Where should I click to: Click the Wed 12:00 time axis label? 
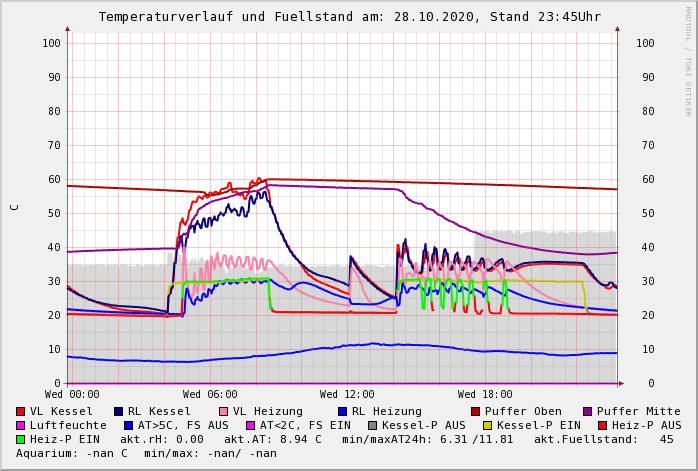347,395
